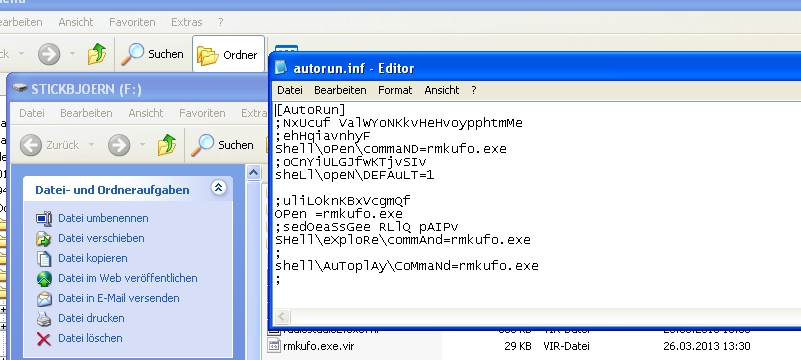Viewport: 801px width, 360px height.
Task: Click rmkufo.exe.vir file icon
Action: 274,346
